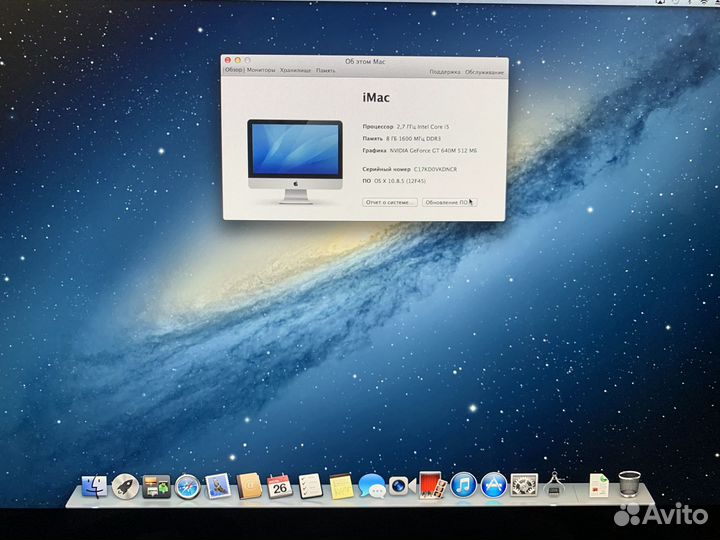Open the Trash in Dock
Image resolution: width=720 pixels, height=540 pixels.
click(629, 484)
